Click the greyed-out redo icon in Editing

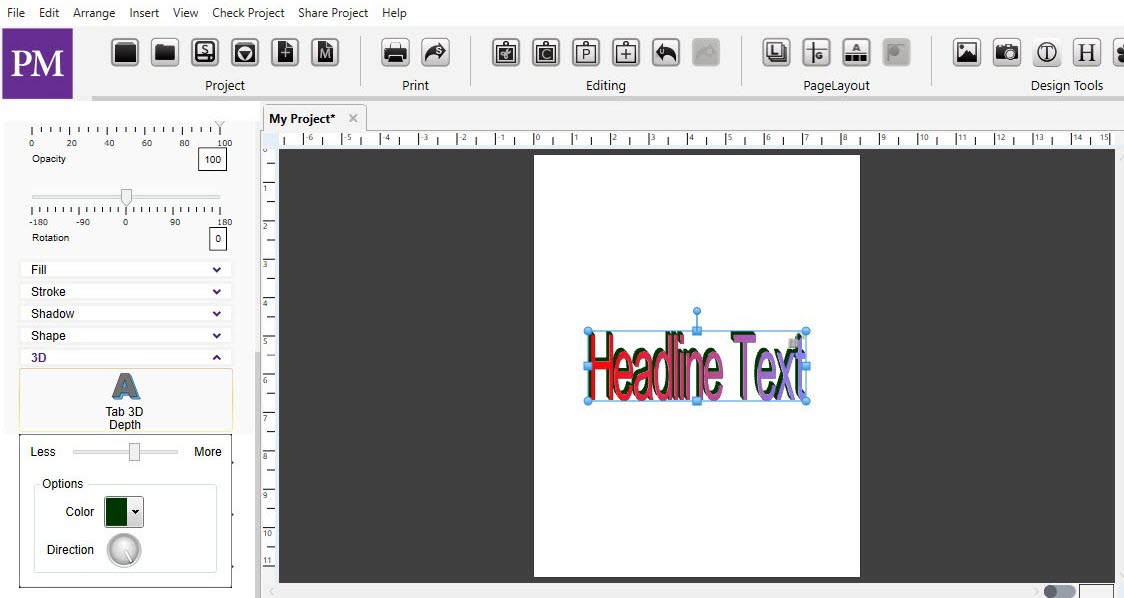tap(706, 53)
